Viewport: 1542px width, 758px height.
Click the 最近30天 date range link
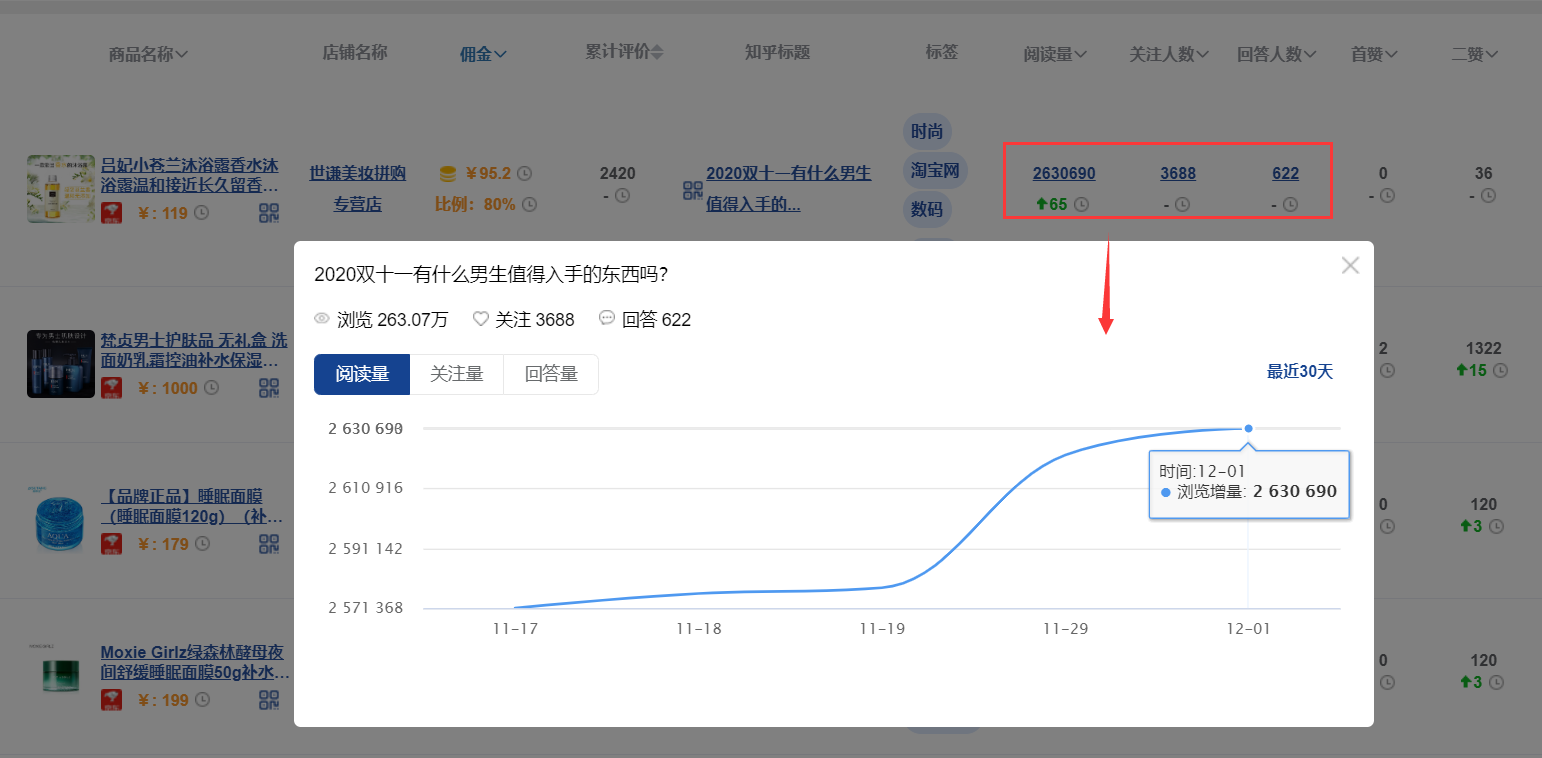(x=1300, y=371)
